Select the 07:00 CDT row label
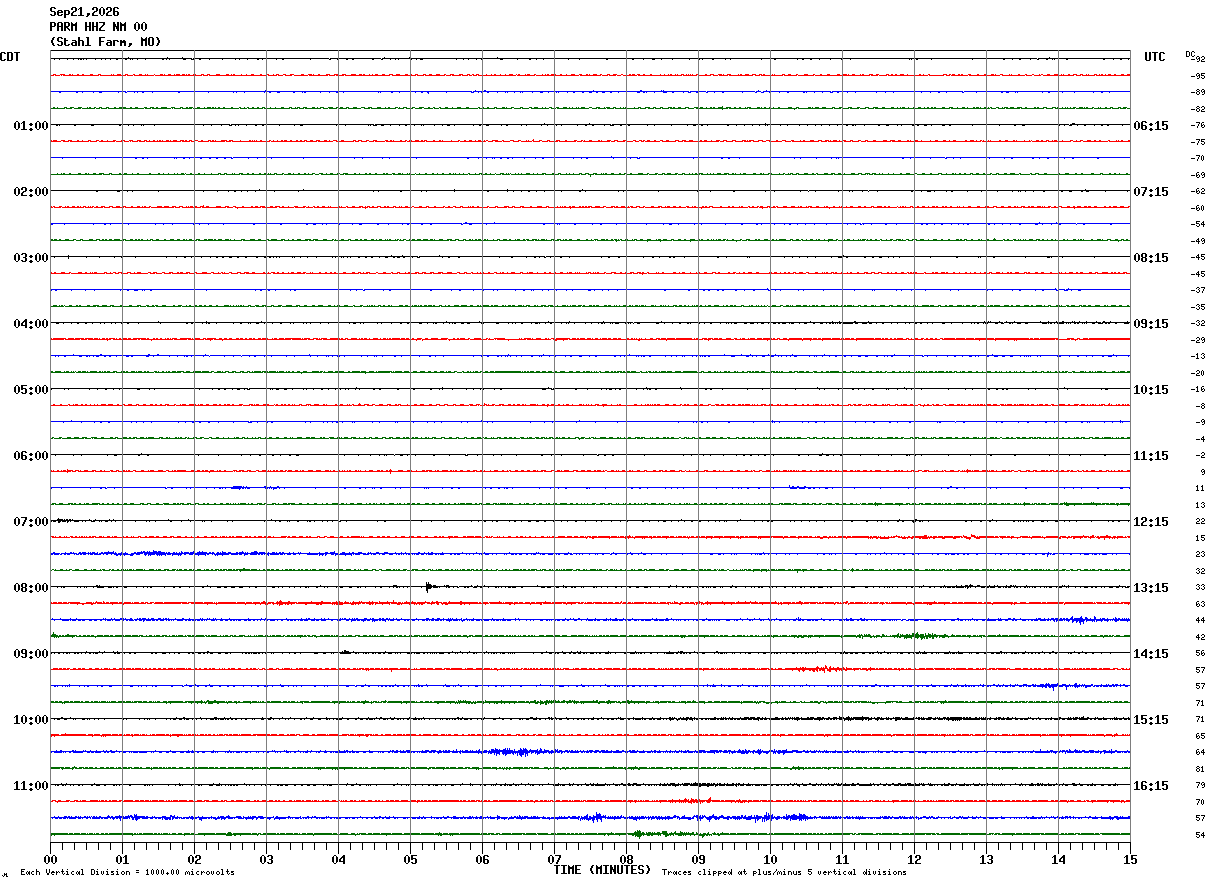 coord(30,522)
